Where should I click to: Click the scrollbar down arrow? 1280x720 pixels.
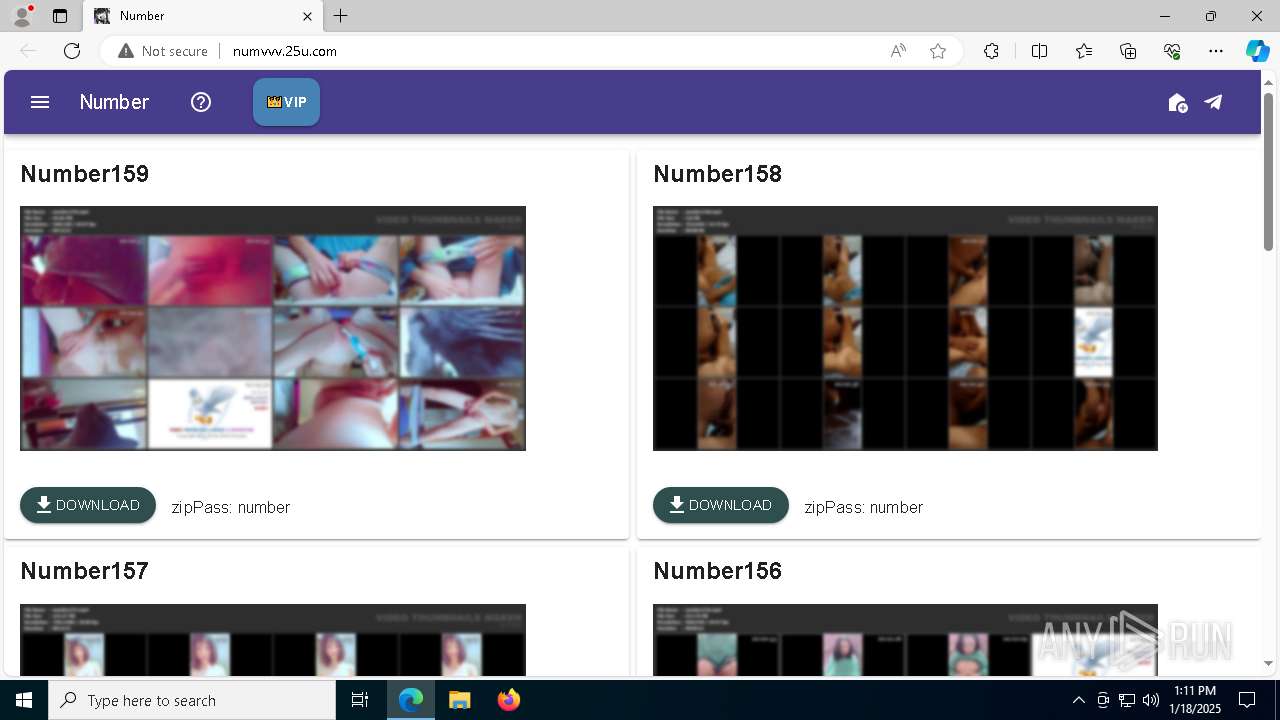[1268, 663]
